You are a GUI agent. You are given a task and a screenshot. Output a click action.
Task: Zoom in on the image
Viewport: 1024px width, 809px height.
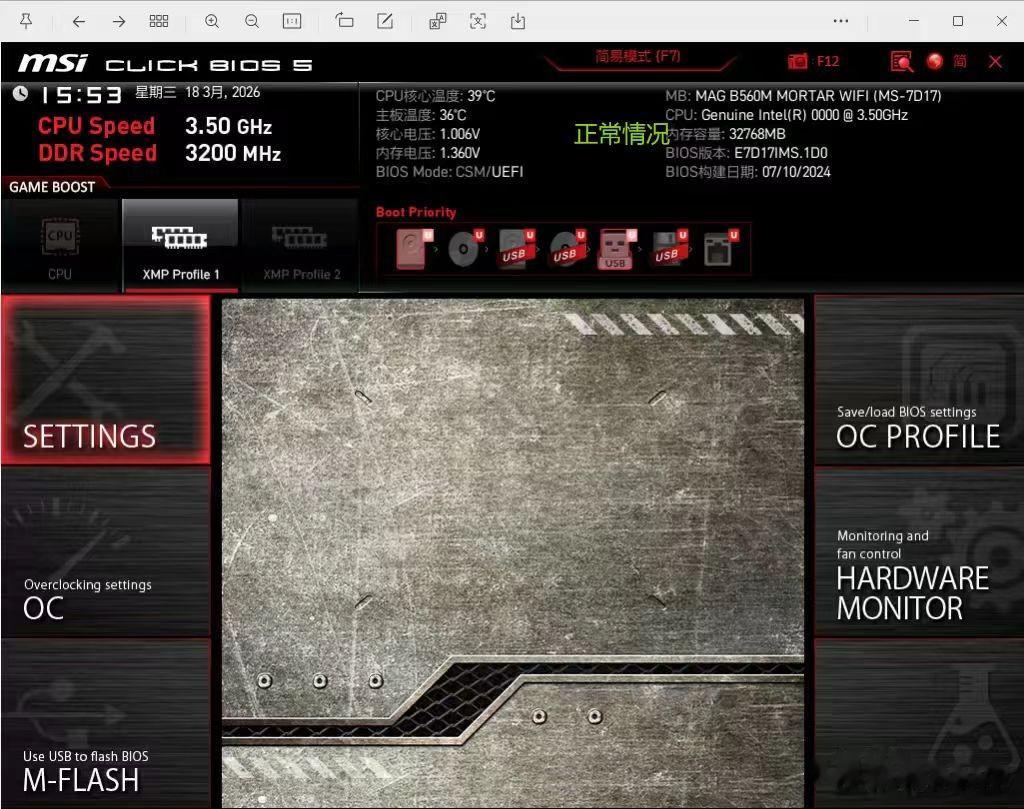tap(212, 22)
